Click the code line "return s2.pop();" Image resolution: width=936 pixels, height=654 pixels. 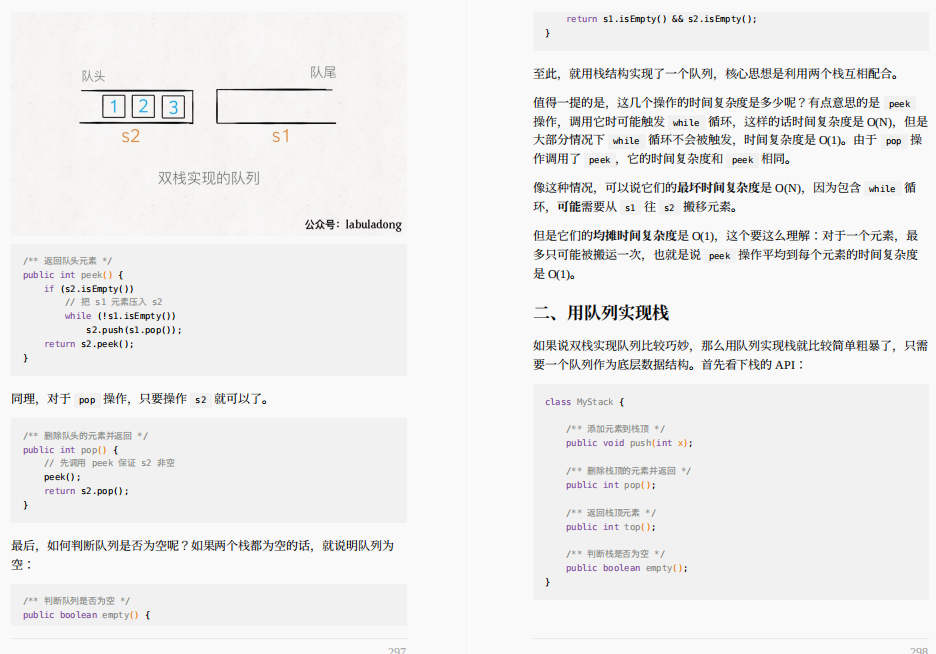[87, 491]
